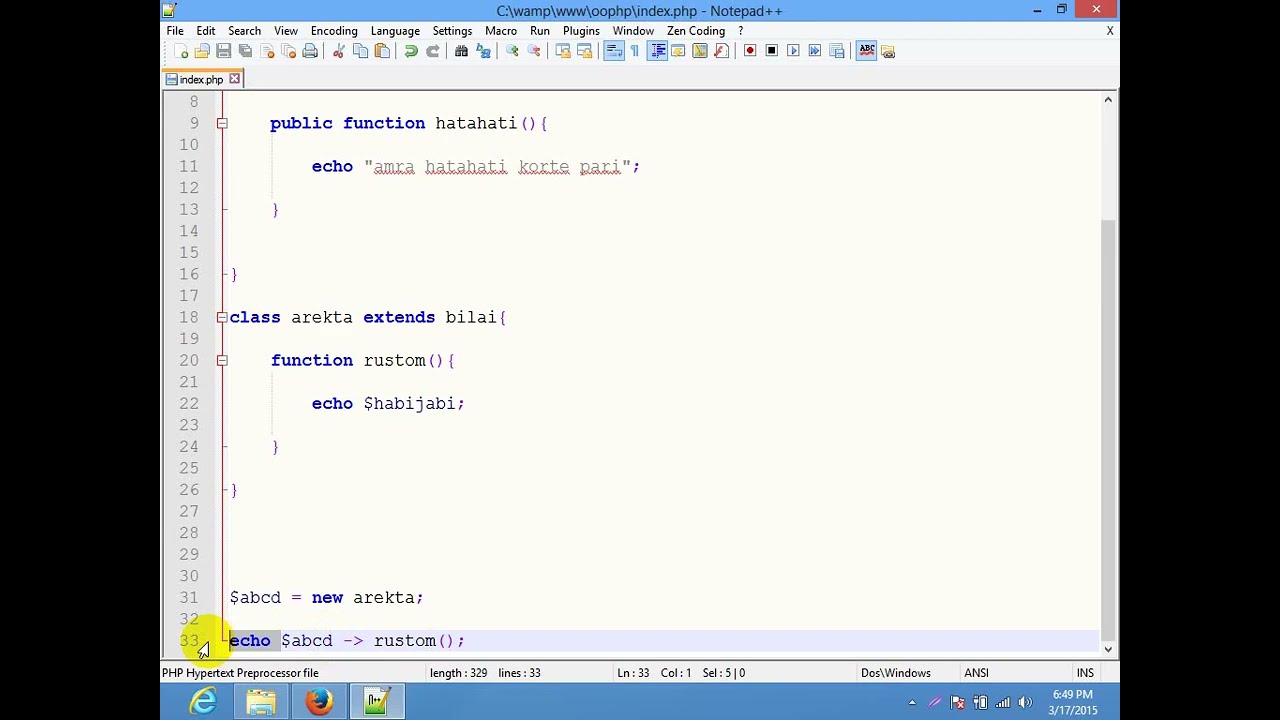The height and width of the screenshot is (720, 1280).
Task: Open File Explorer from taskbar
Action: [261, 702]
